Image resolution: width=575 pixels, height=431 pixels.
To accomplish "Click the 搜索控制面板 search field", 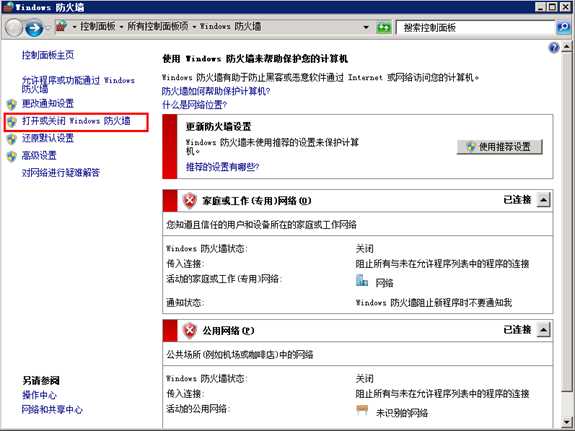I will coord(476,28).
